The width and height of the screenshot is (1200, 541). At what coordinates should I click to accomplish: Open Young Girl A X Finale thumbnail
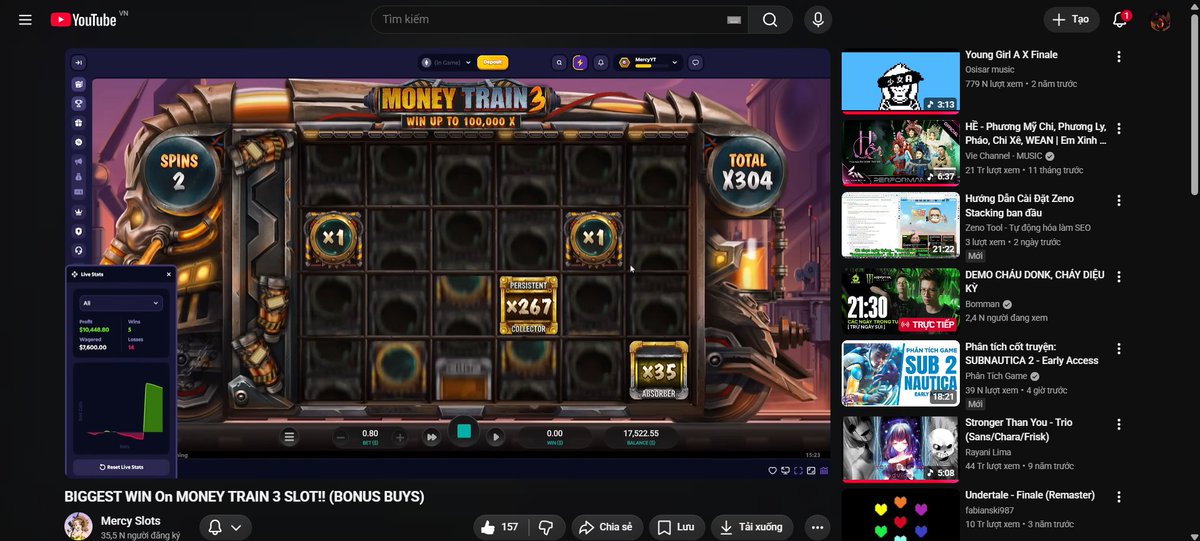900,82
